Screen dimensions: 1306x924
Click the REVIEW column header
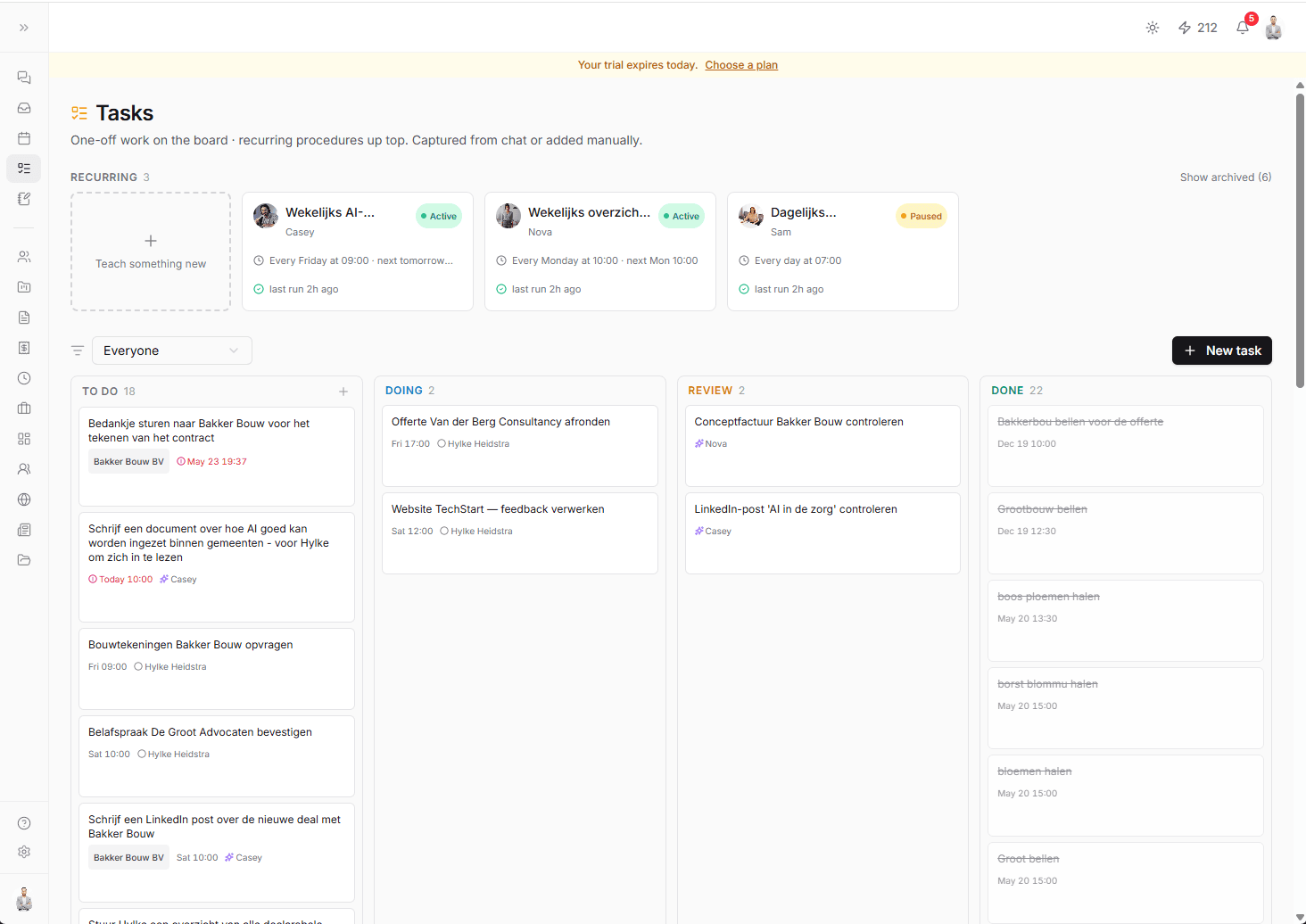click(x=710, y=391)
